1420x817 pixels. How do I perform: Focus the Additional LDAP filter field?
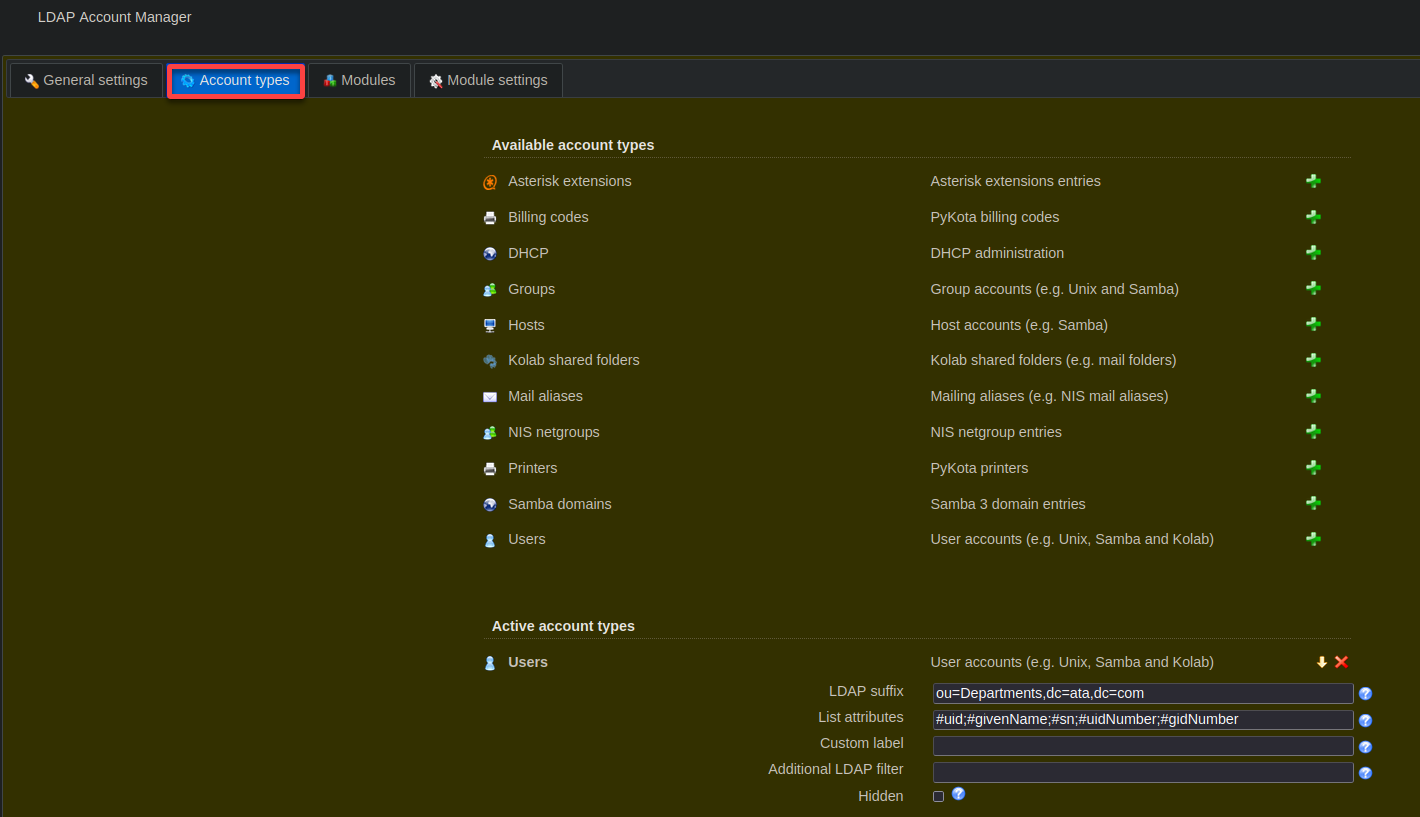tap(1143, 773)
